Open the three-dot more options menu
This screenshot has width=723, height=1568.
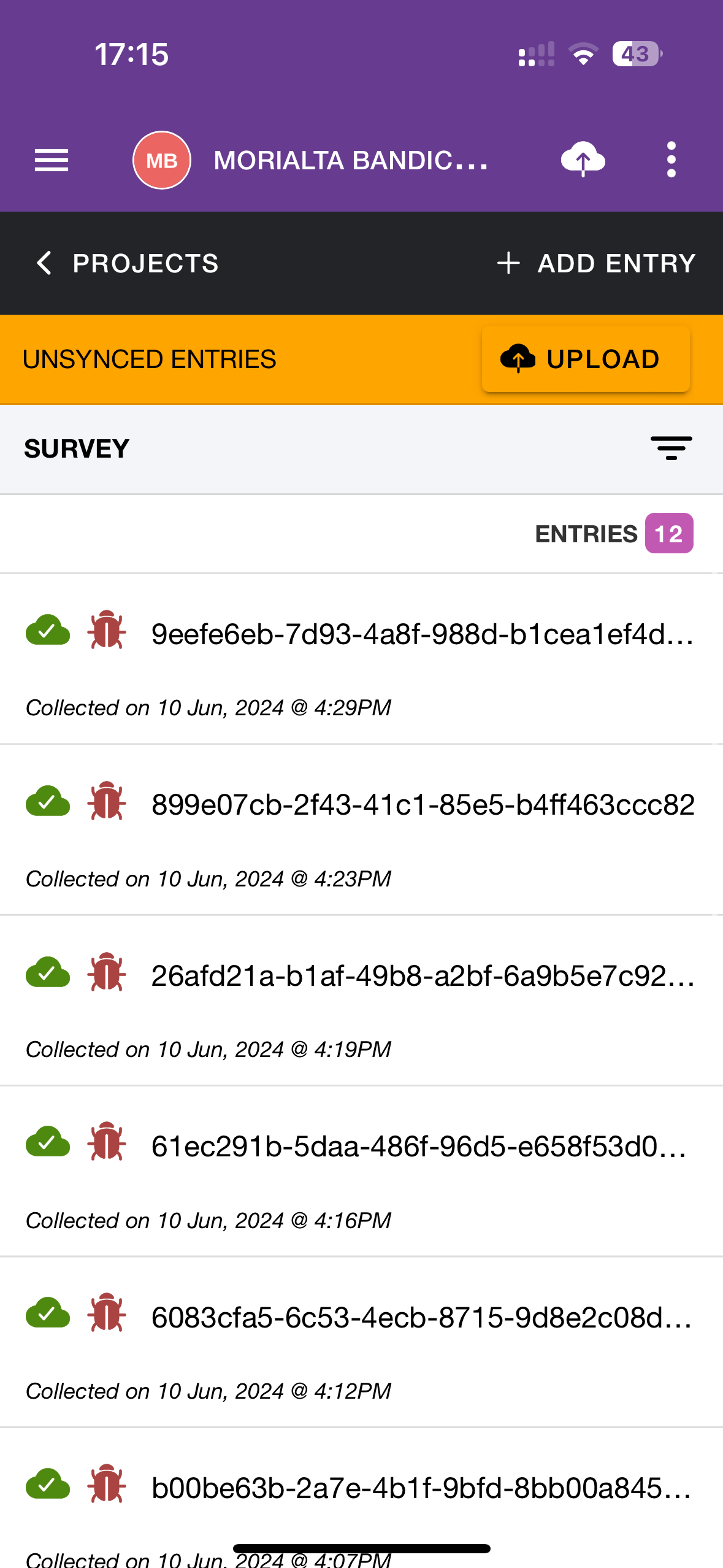tap(671, 159)
